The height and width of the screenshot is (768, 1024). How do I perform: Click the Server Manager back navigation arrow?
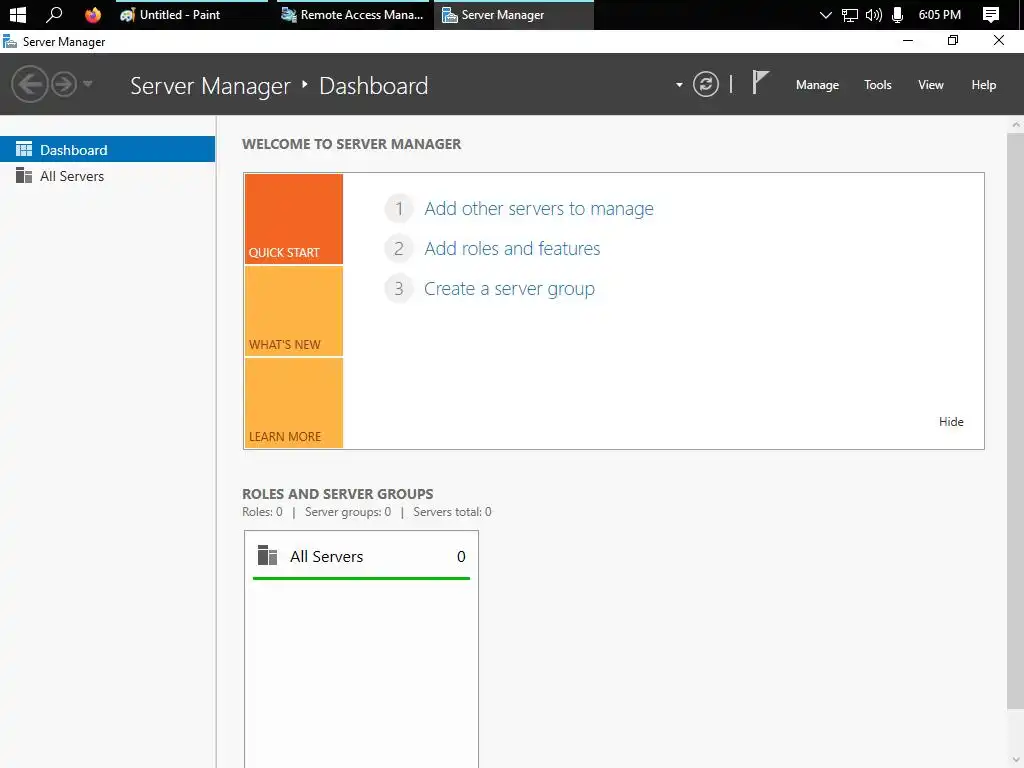click(x=29, y=84)
